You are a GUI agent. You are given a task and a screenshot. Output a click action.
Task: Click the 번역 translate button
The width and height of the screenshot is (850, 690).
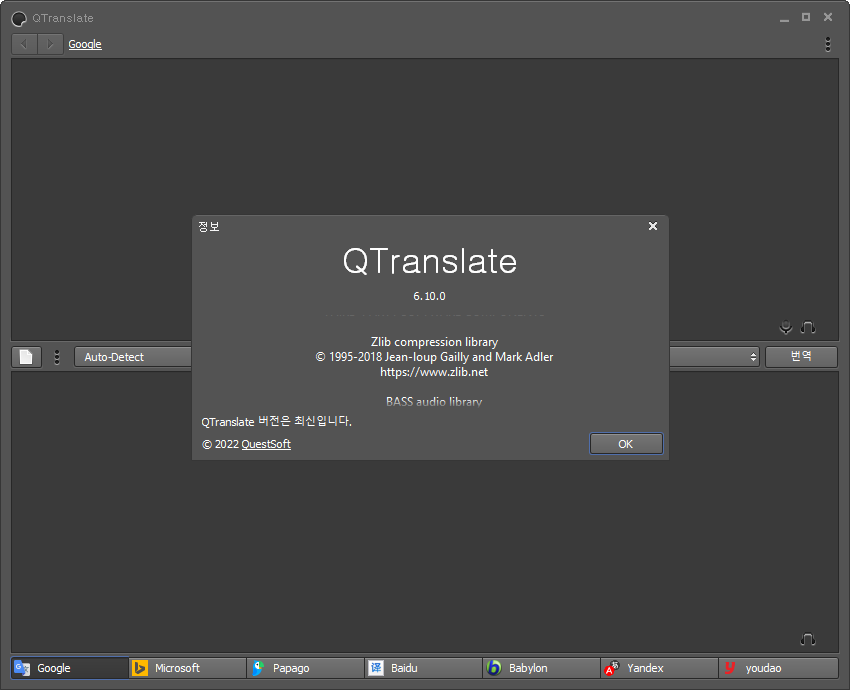[801, 357]
